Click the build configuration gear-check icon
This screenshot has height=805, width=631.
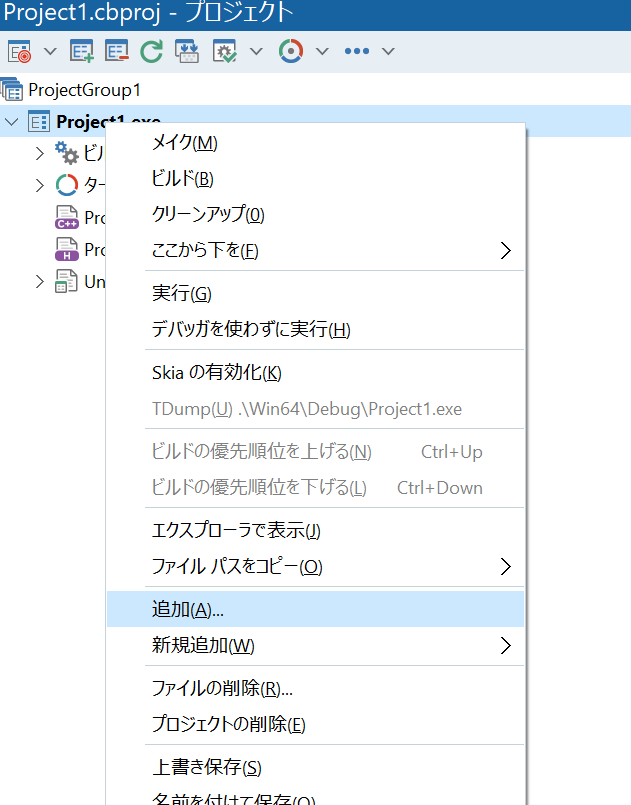[x=224, y=51]
